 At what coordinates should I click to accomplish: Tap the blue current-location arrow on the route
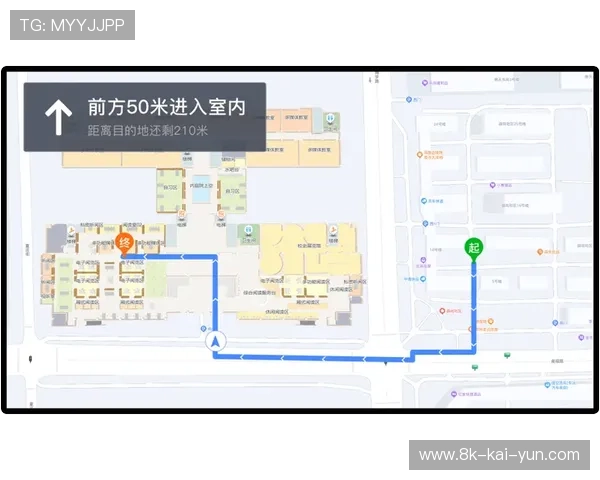pyautogui.click(x=216, y=342)
